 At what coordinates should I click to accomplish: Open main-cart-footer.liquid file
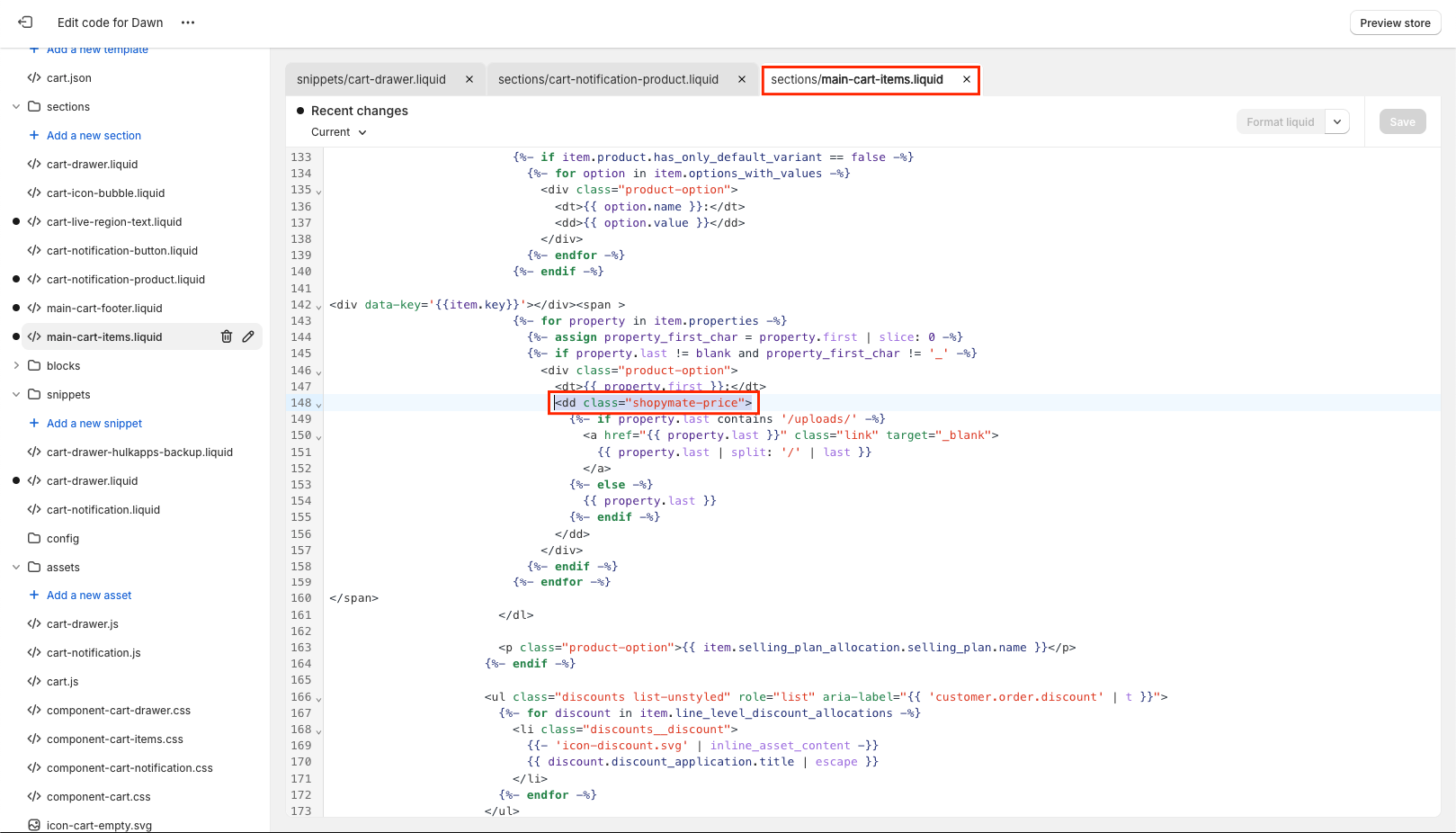click(104, 308)
